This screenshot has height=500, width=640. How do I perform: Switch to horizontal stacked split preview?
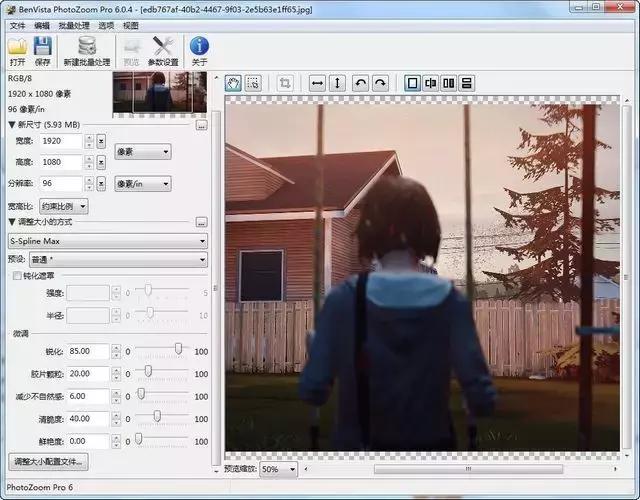(467, 83)
